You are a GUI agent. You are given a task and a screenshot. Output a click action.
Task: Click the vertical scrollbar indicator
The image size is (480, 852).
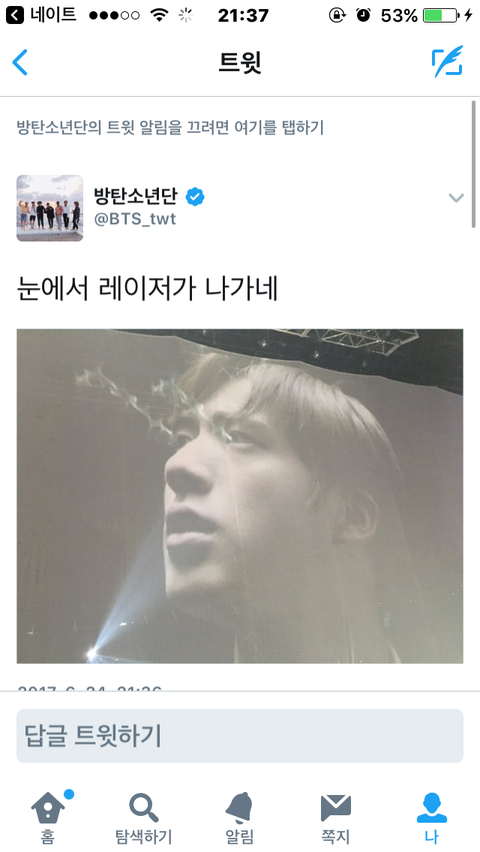474,165
